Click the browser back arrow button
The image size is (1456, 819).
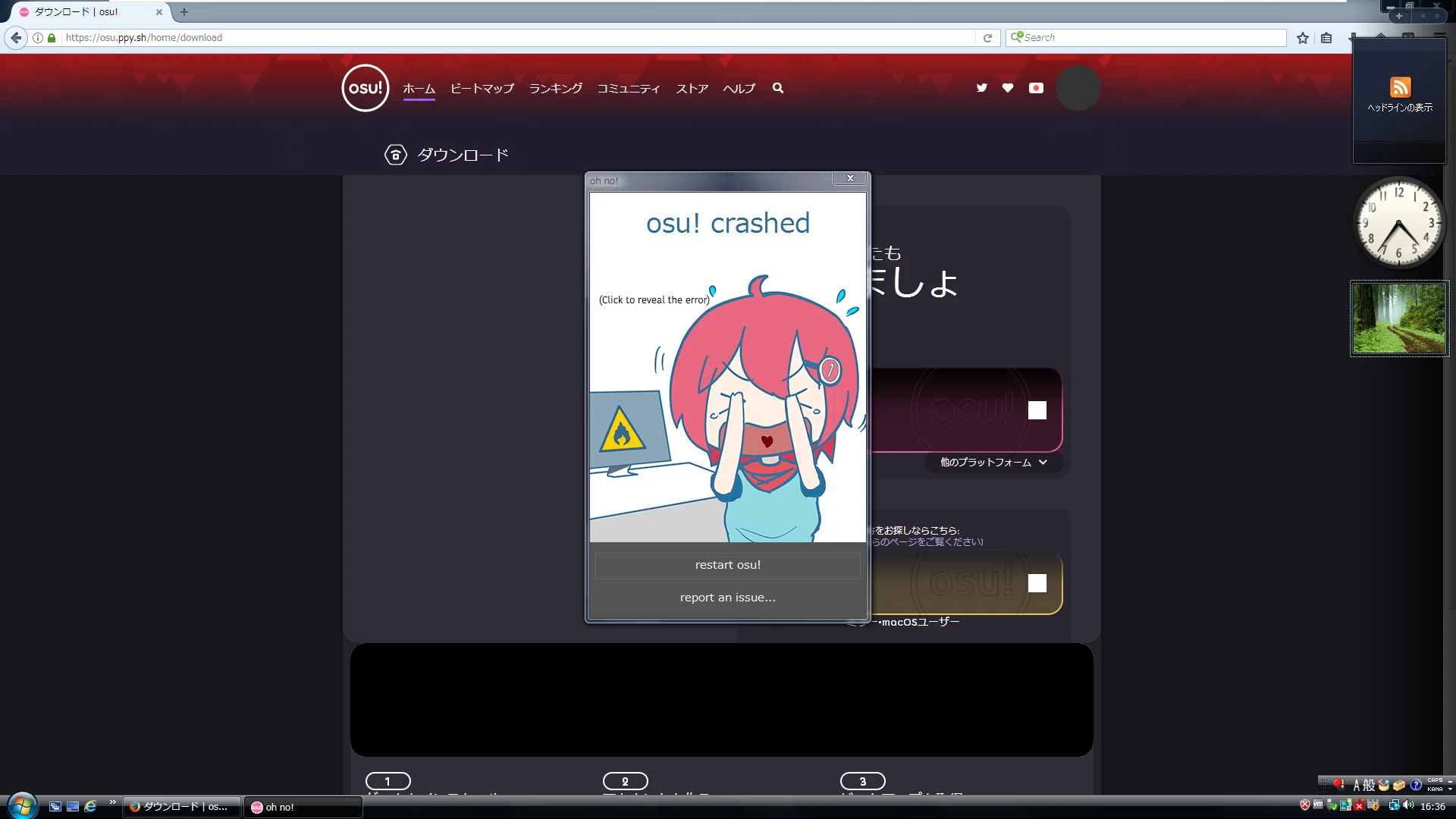pyautogui.click(x=16, y=37)
